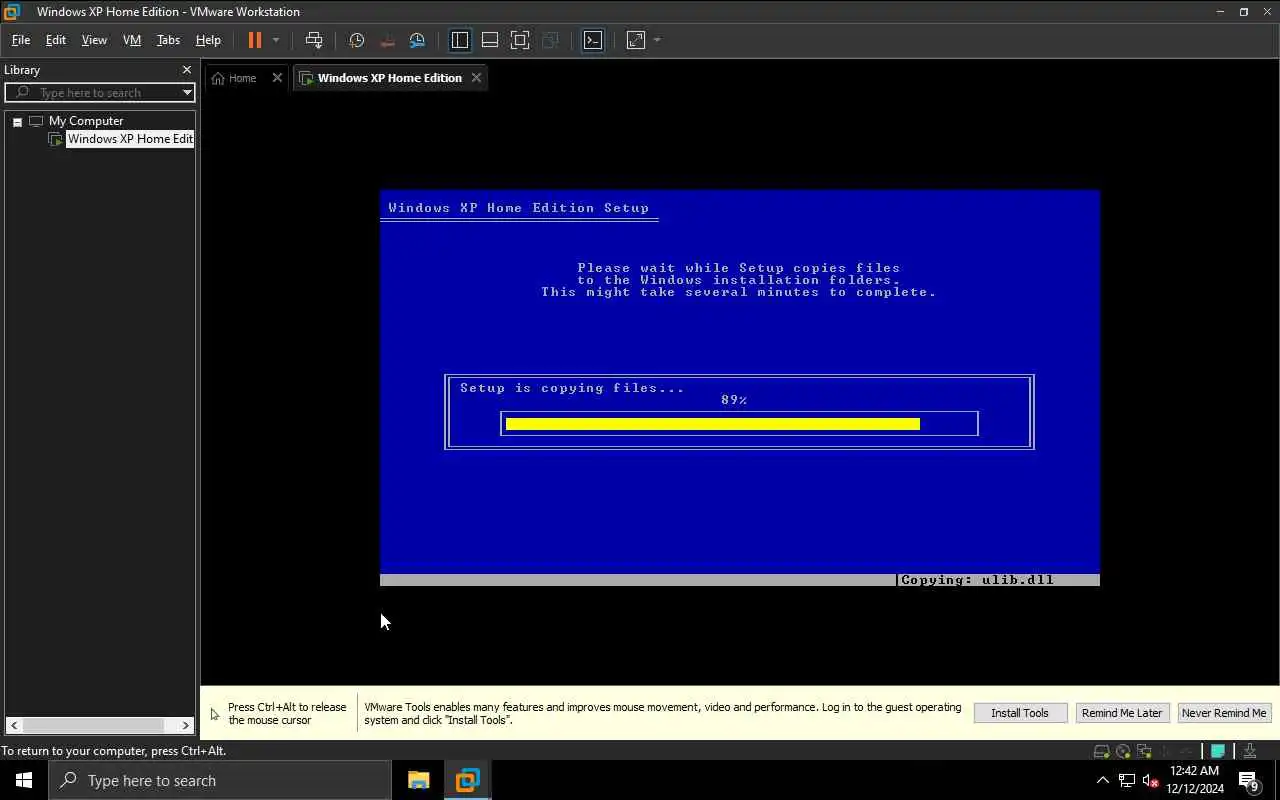The width and height of the screenshot is (1280, 800).
Task: Click the muted volume tray icon
Action: point(1150,780)
